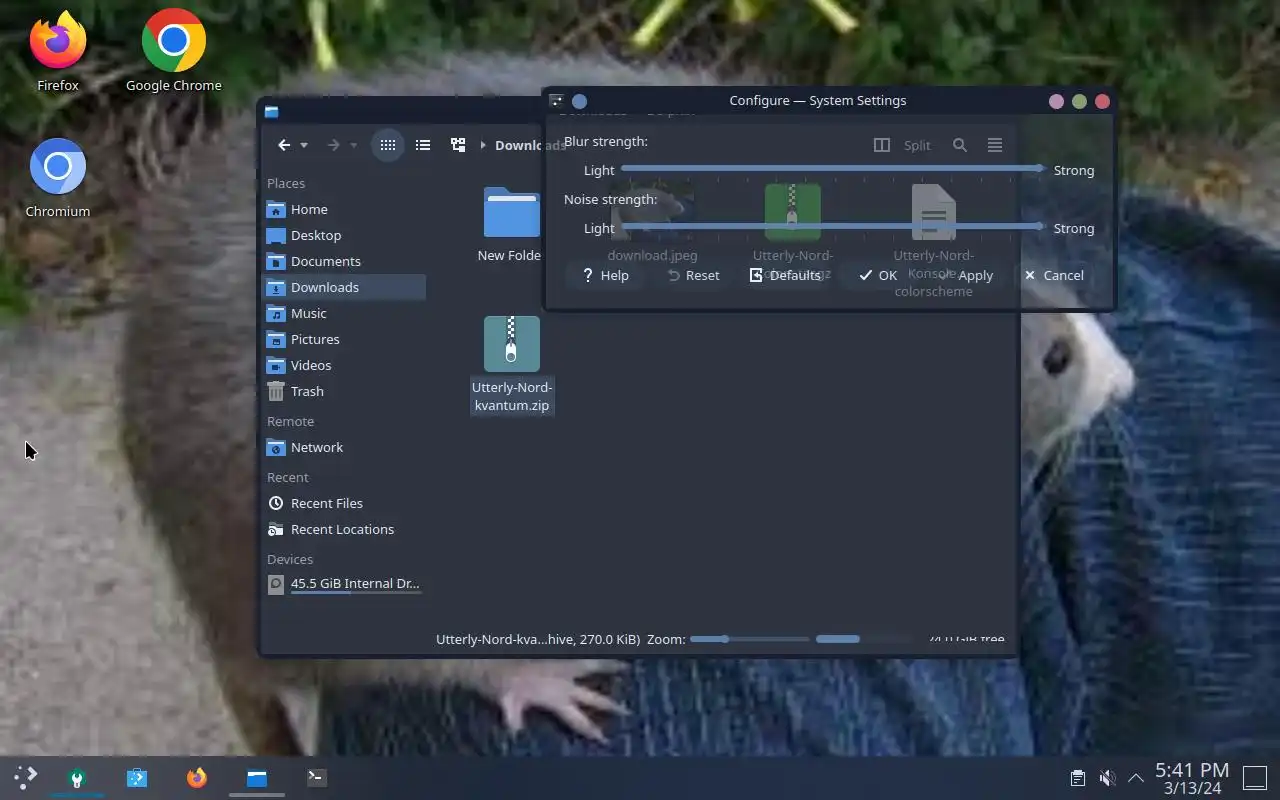Open window menu icon of Configure dialog
This screenshot has width=1280, height=800.
click(557, 101)
